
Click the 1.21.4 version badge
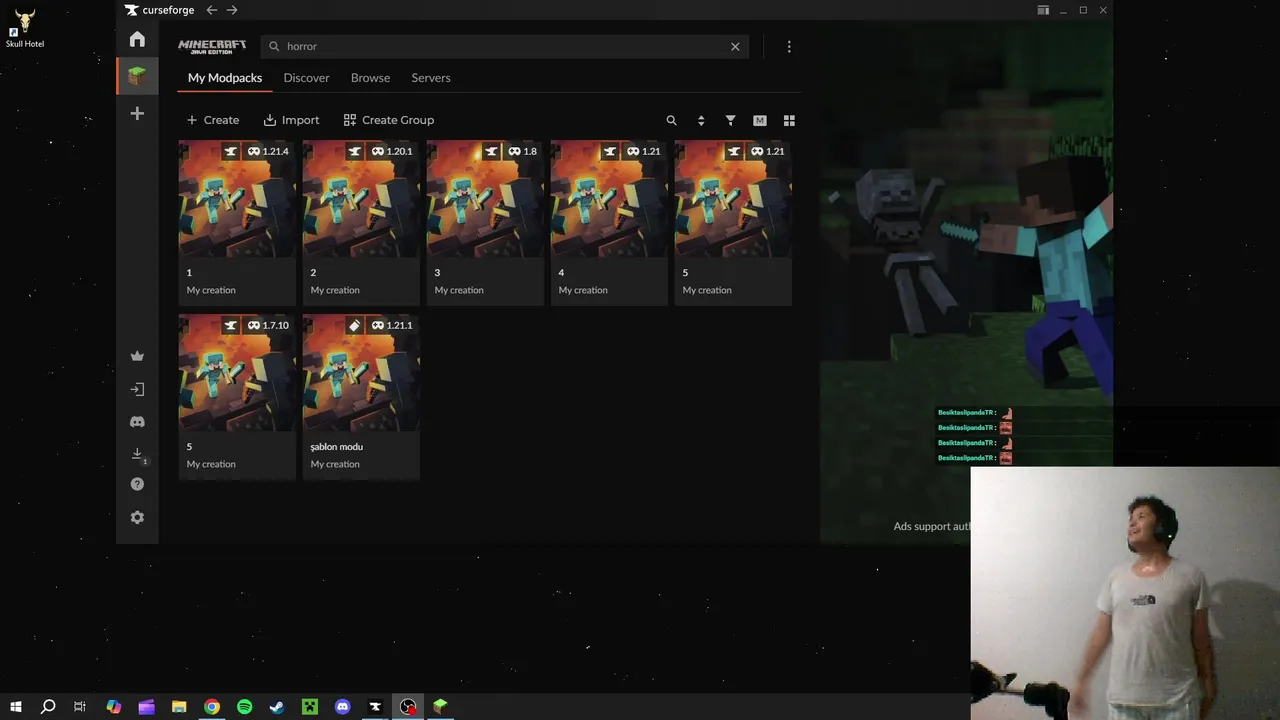(x=268, y=151)
